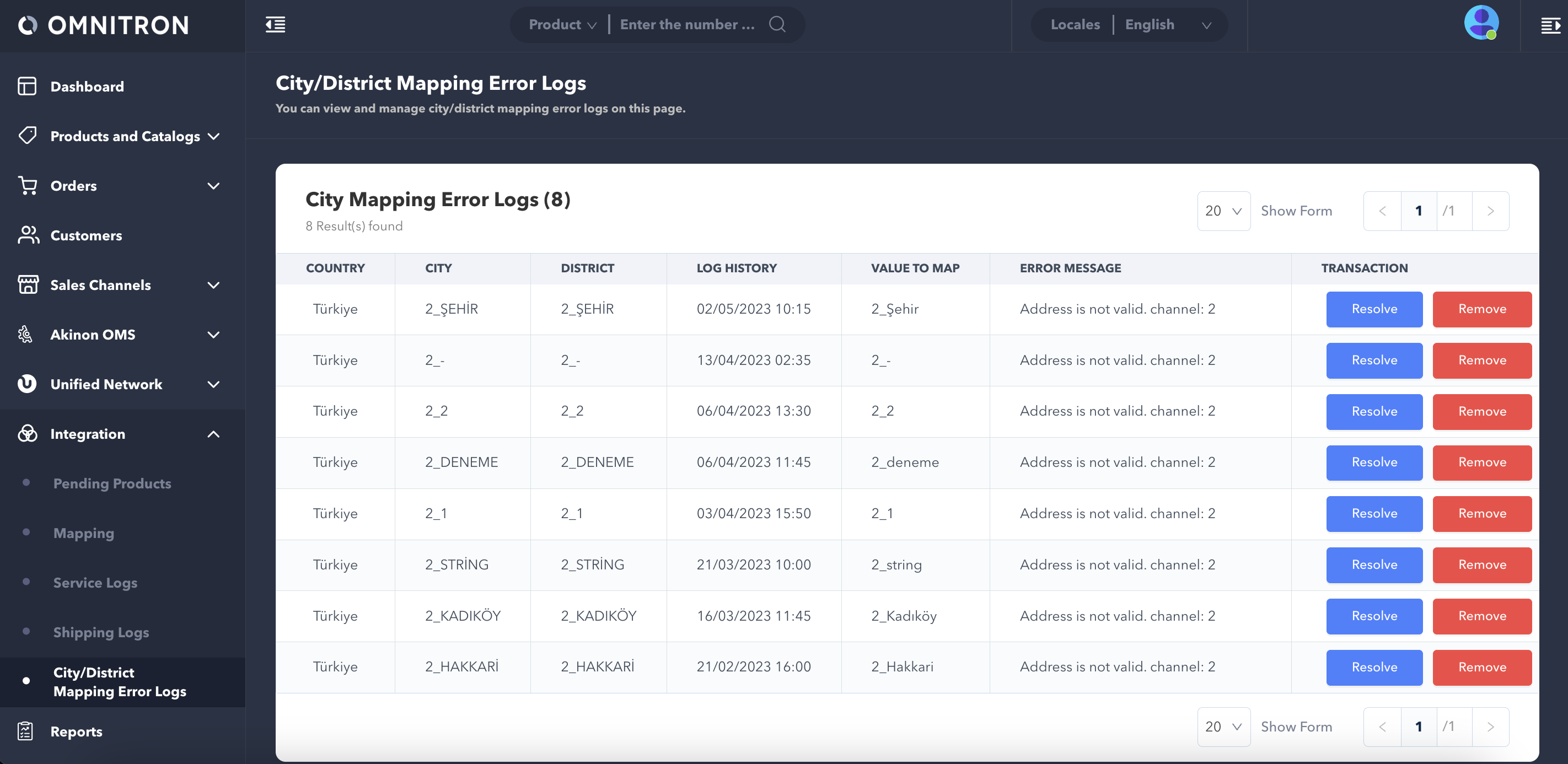
Task: Collapse the Integration section
Action: pos(214,433)
